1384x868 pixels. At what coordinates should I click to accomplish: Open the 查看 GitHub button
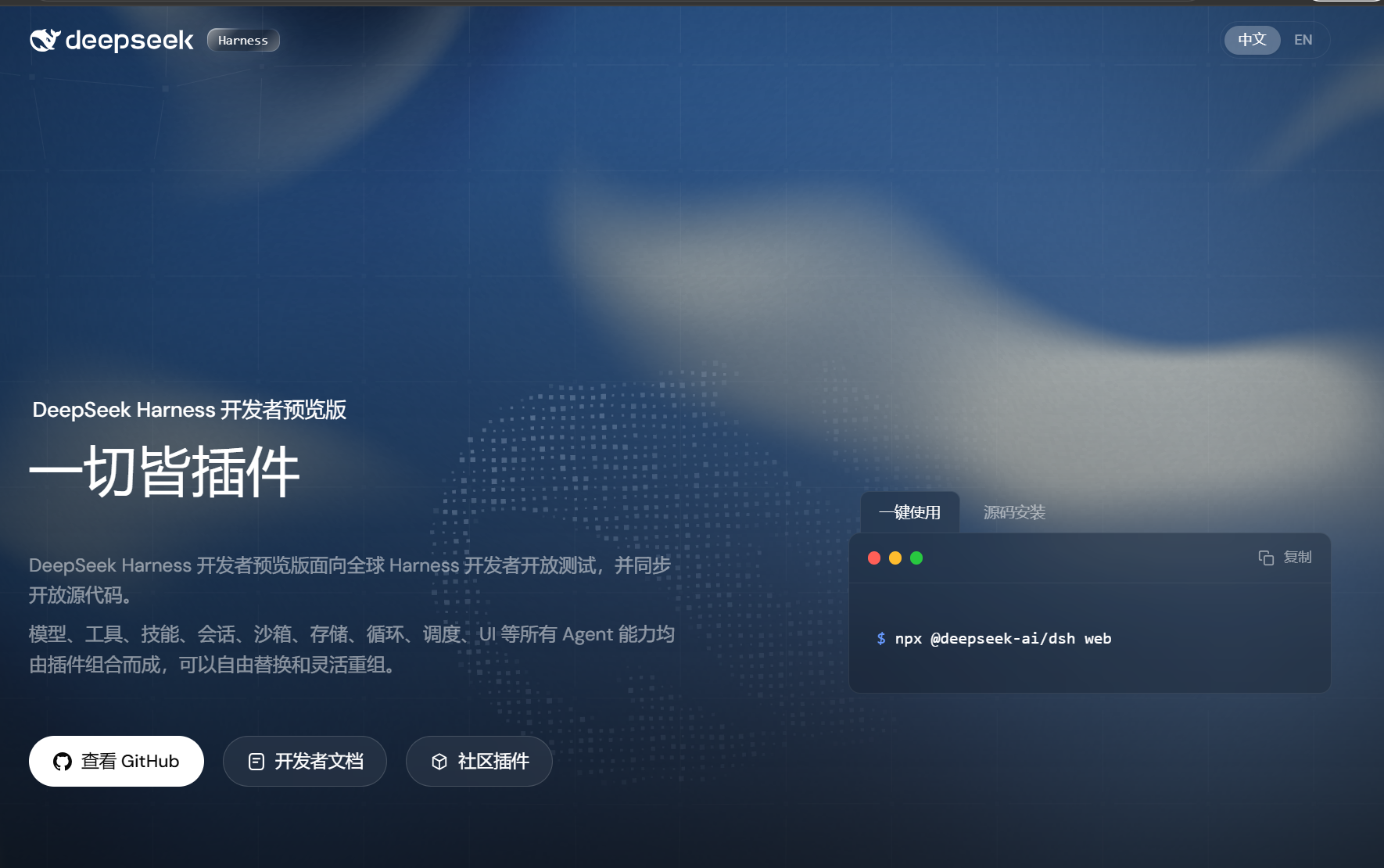pos(117,761)
